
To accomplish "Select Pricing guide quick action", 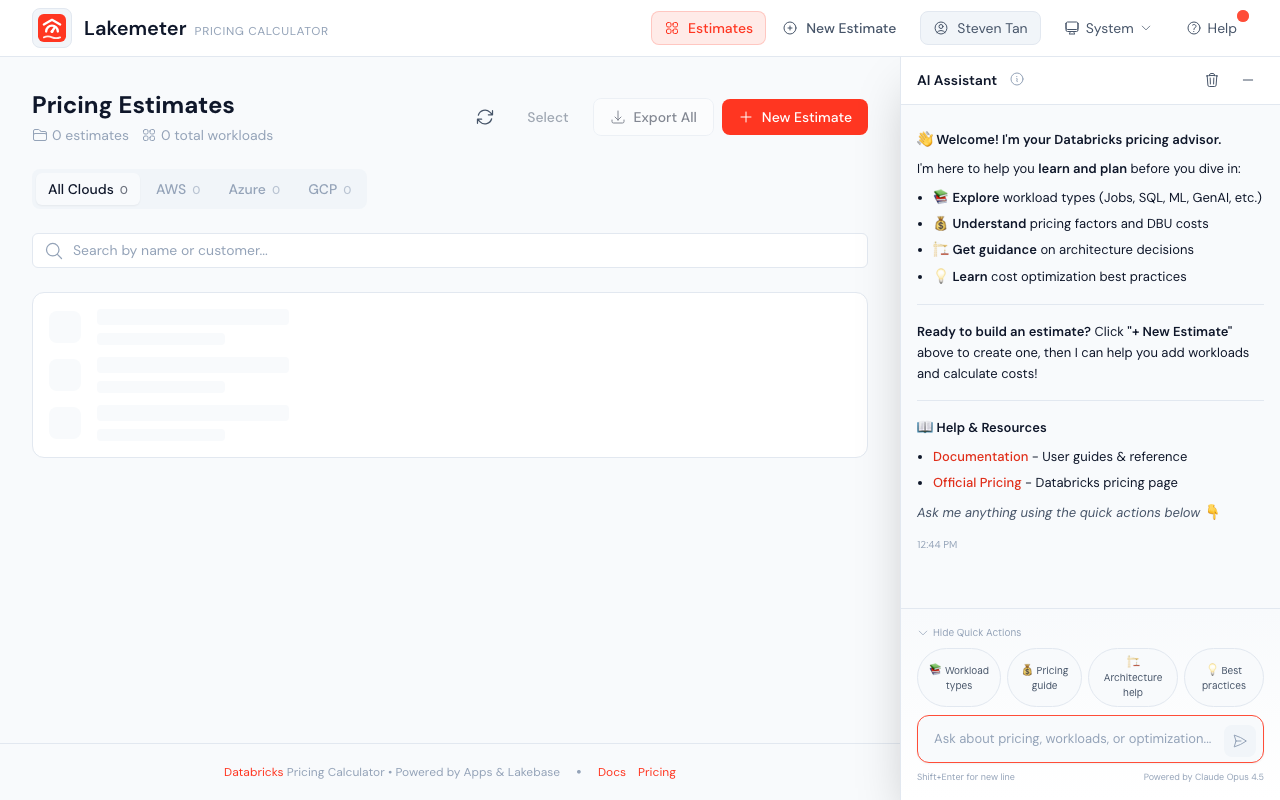I will pyautogui.click(x=1044, y=678).
